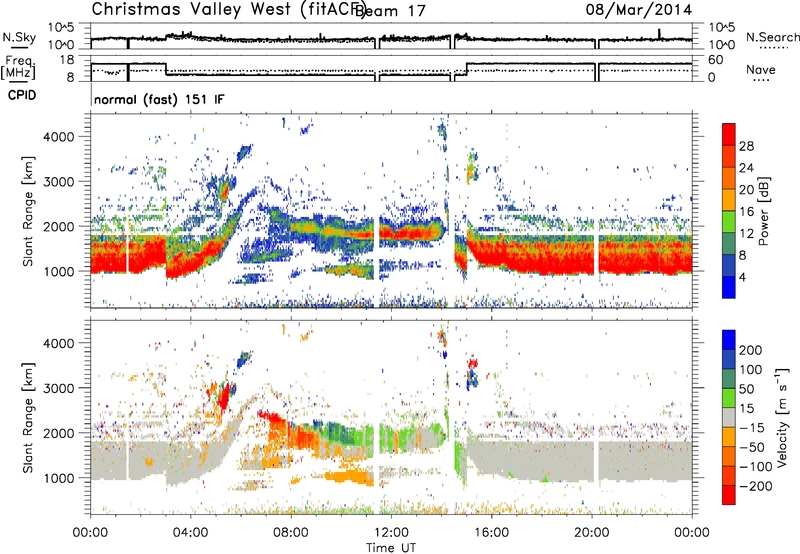This screenshot has width=800, height=554.
Task: Click the 'Time UT' axis title
Action: (x=391, y=548)
